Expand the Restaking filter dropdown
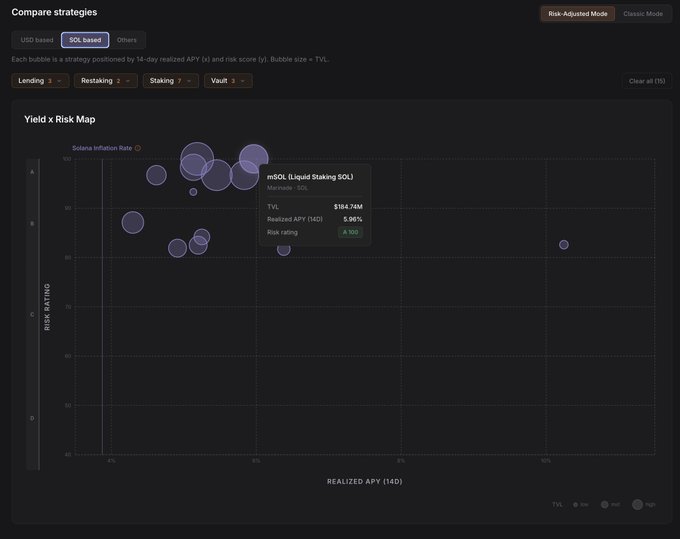This screenshot has height=539, width=680. 105,81
